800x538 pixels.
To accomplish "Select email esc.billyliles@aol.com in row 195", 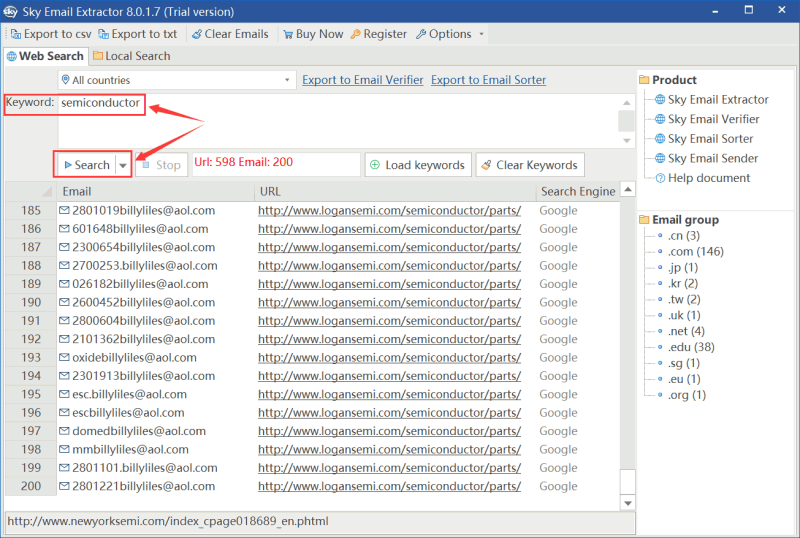I will [x=130, y=394].
